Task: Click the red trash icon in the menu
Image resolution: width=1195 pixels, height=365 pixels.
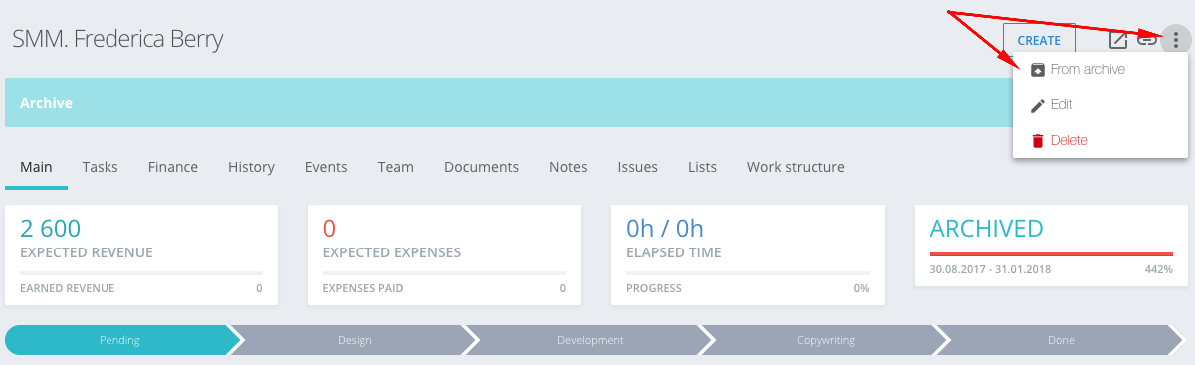Action: click(x=1037, y=140)
